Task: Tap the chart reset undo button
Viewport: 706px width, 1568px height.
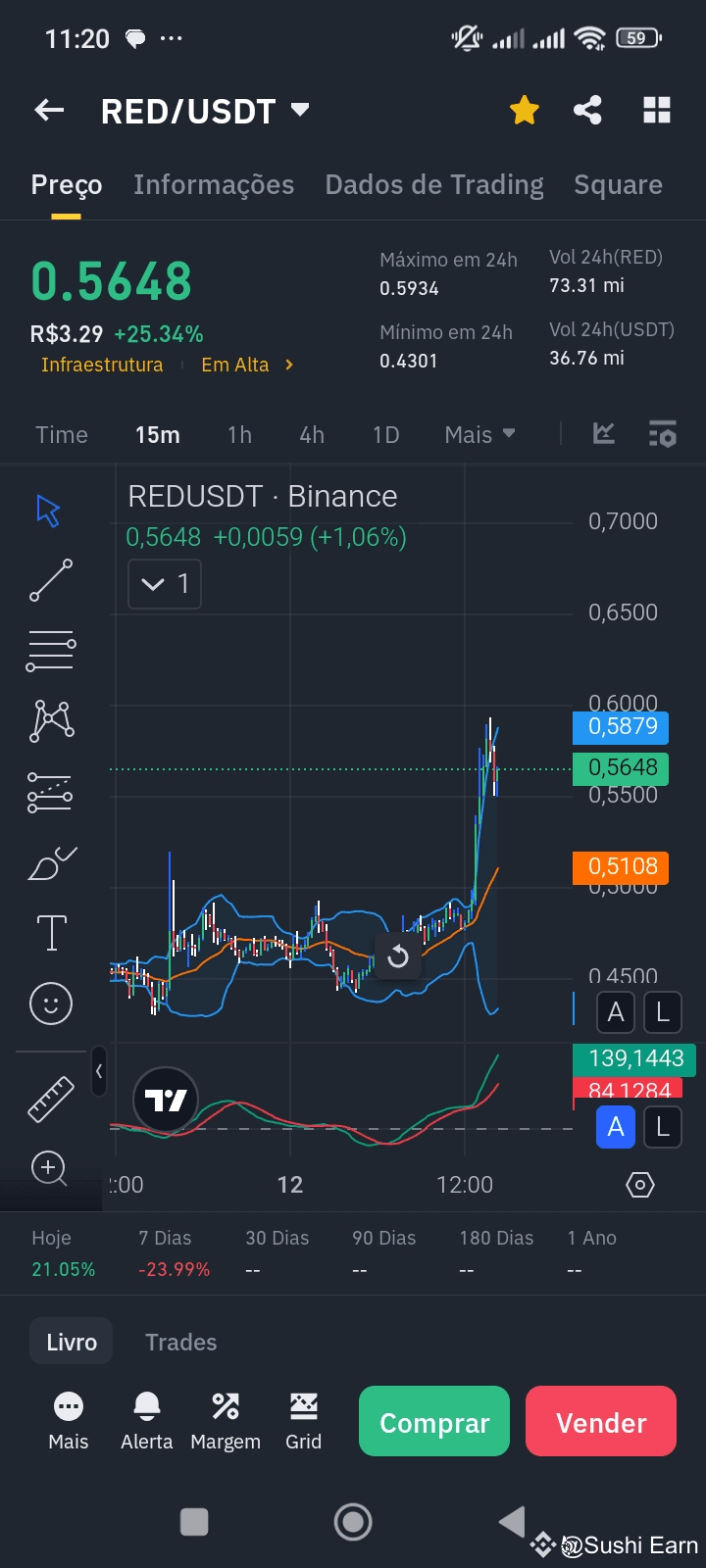Action: coord(397,955)
